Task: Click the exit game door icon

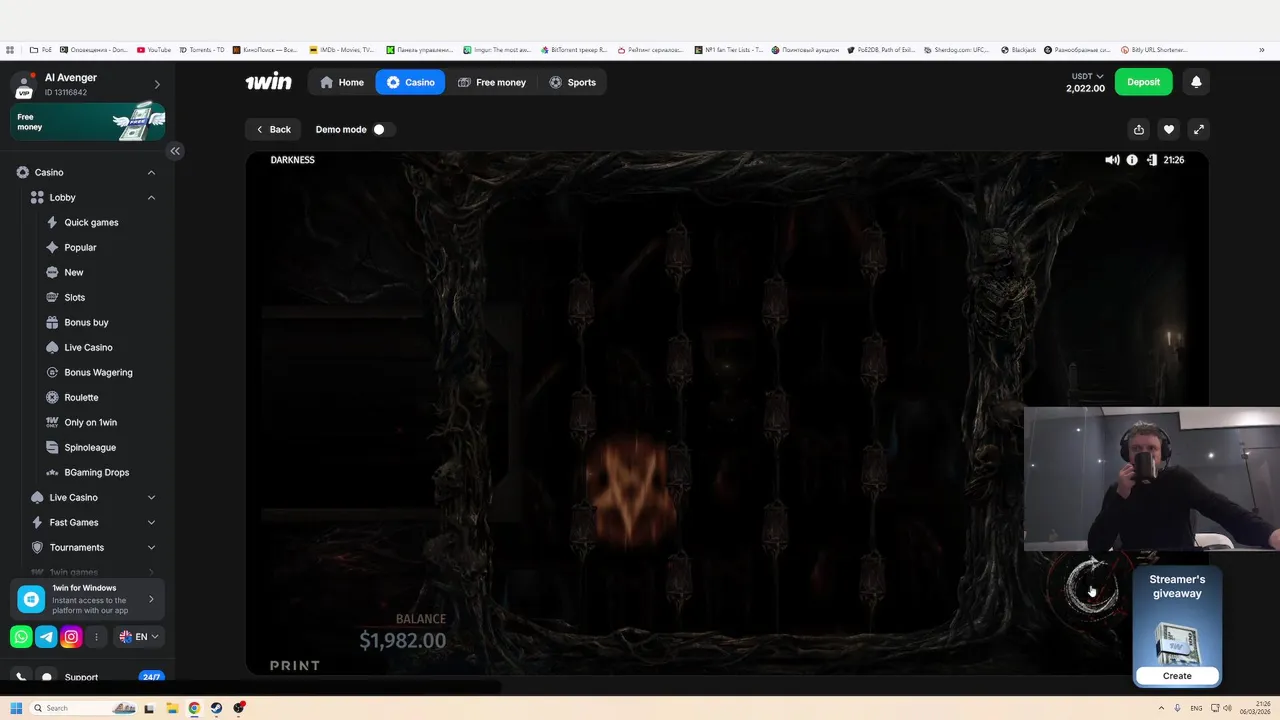Action: 1152,160
